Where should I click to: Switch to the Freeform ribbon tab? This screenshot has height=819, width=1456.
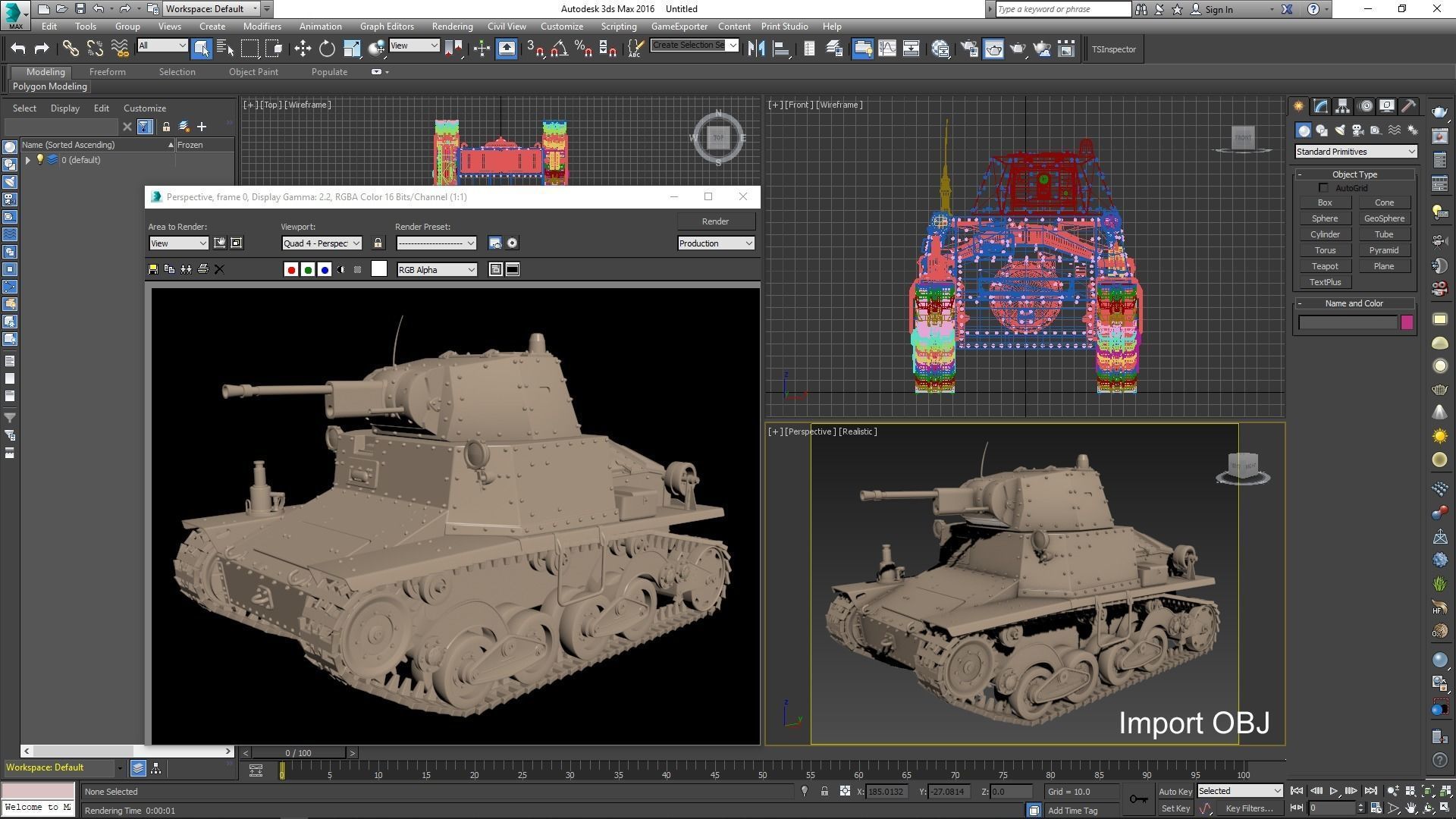click(x=108, y=72)
